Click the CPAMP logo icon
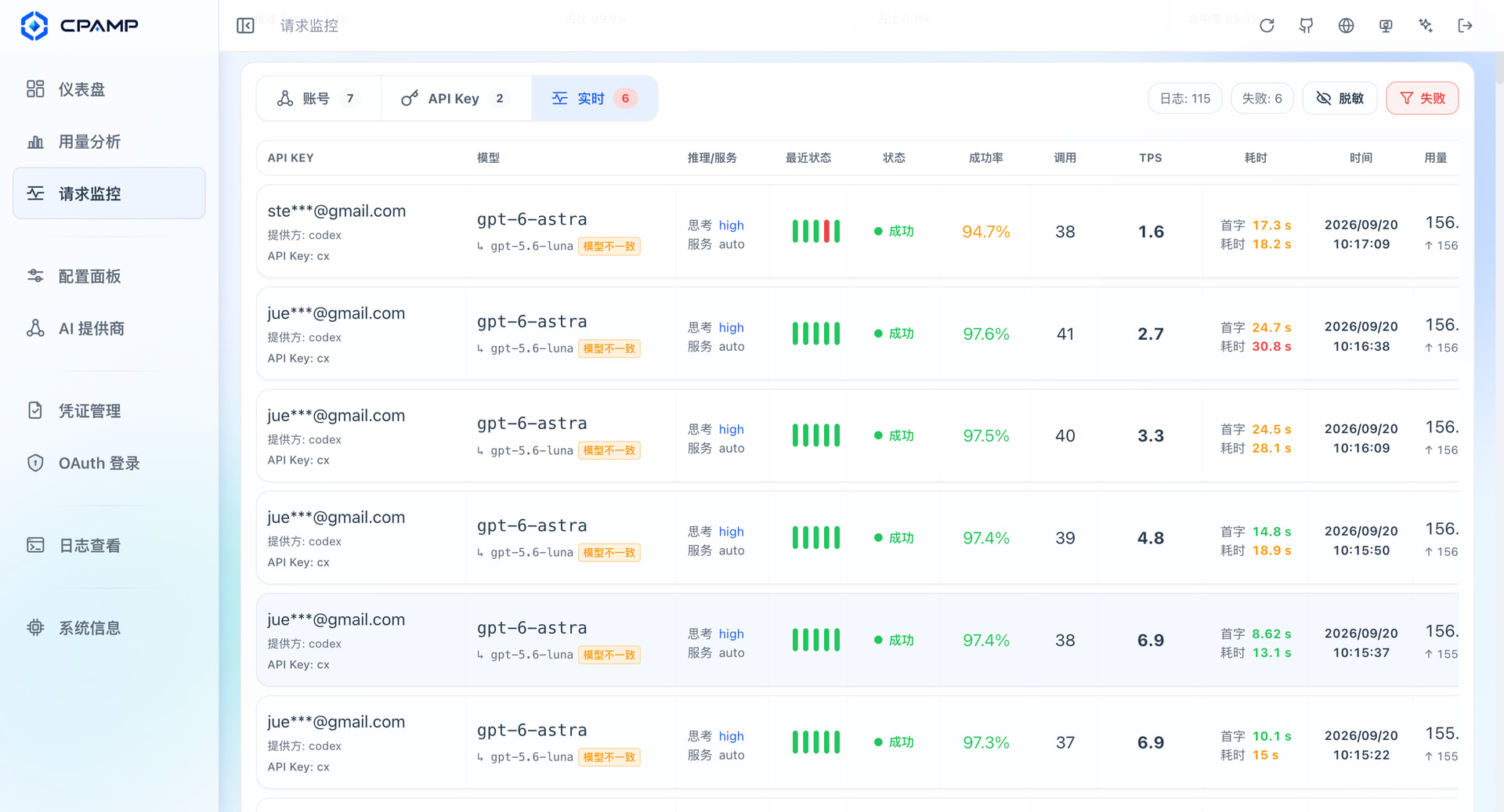Screen dimensions: 1504x812 [34, 26]
